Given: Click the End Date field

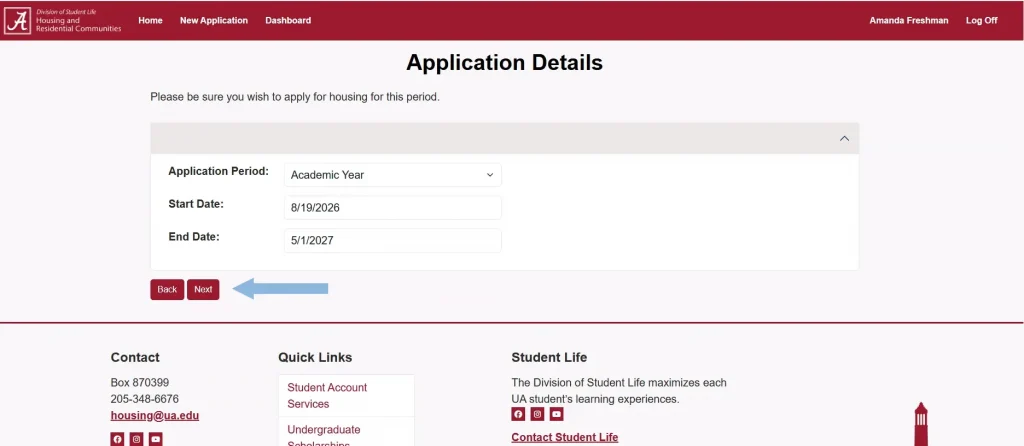Looking at the screenshot, I should coord(392,241).
